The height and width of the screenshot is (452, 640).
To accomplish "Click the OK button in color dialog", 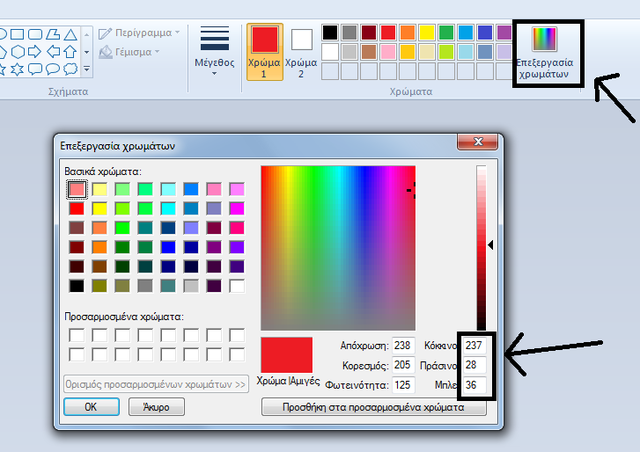I will 91,407.
